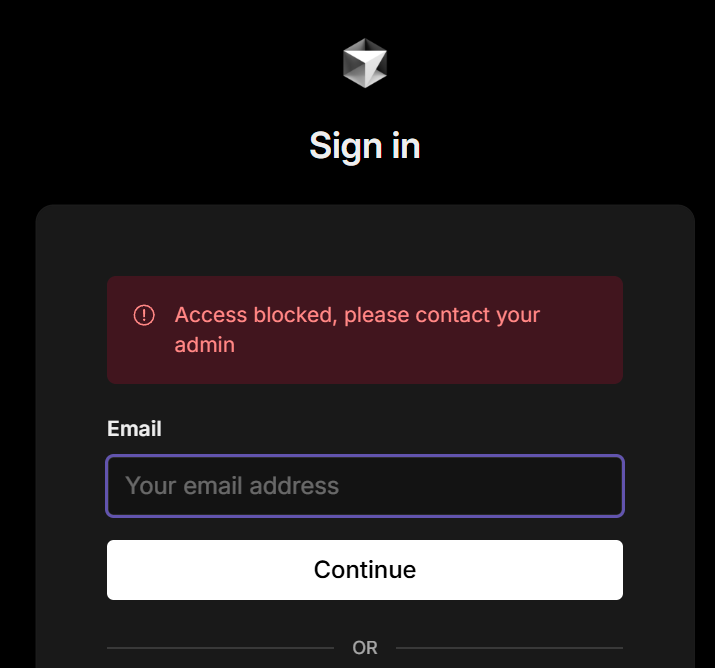Click the "Sign in" heading text

point(364,146)
